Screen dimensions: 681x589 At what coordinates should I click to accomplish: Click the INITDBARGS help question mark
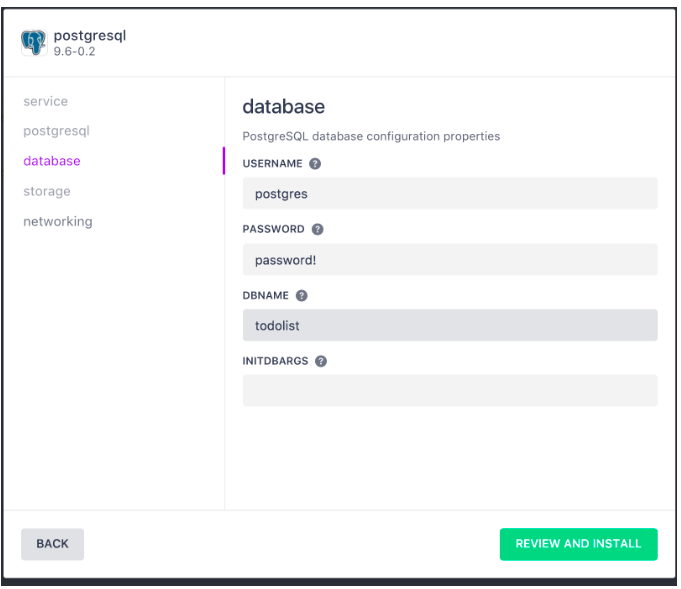coord(321,361)
